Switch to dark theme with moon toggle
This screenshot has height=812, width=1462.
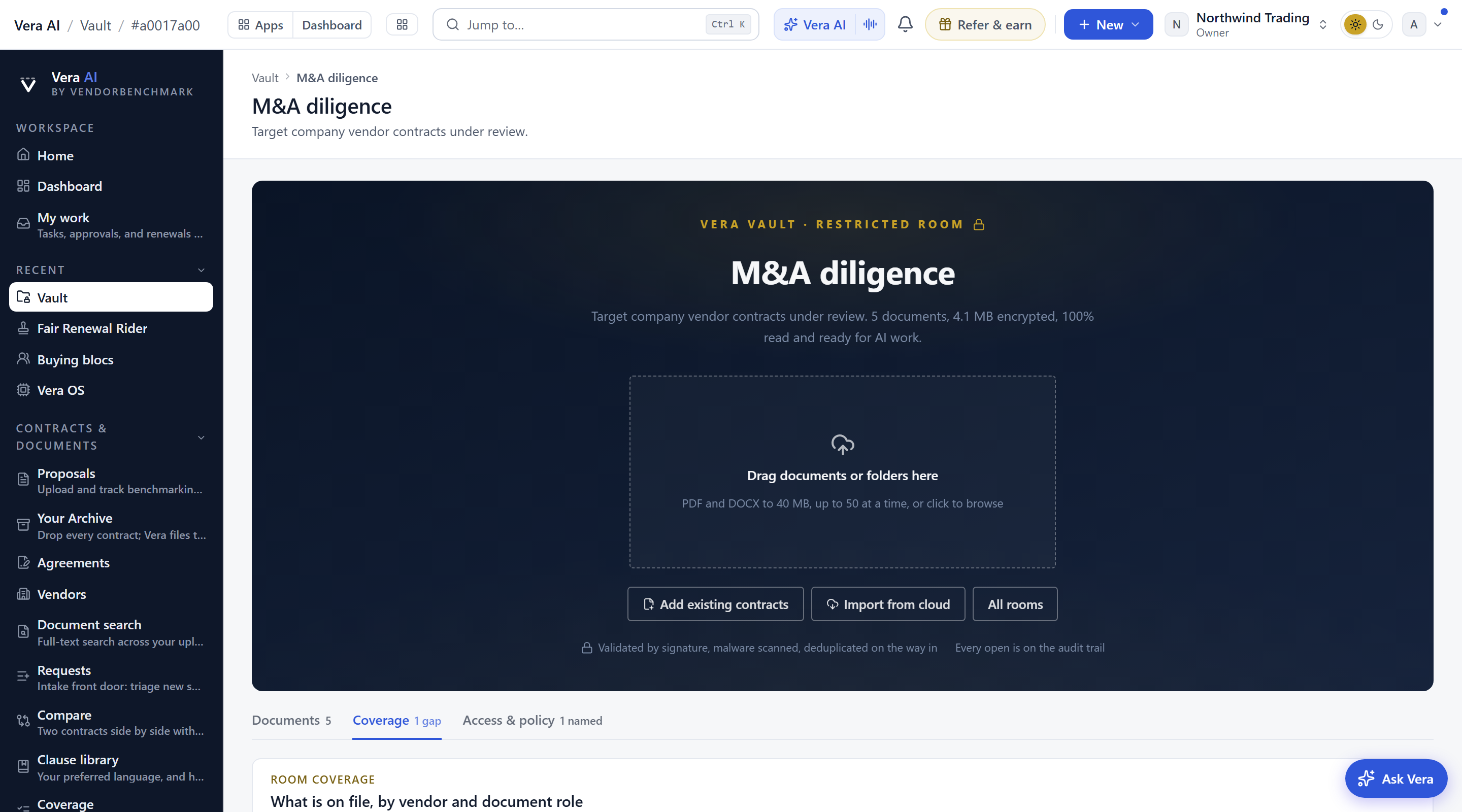coord(1378,24)
